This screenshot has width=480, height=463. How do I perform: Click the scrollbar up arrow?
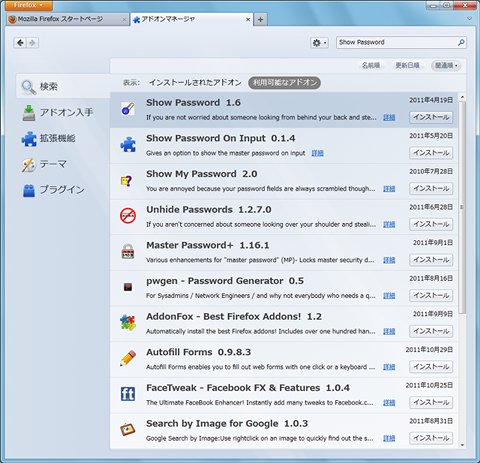(x=462, y=97)
